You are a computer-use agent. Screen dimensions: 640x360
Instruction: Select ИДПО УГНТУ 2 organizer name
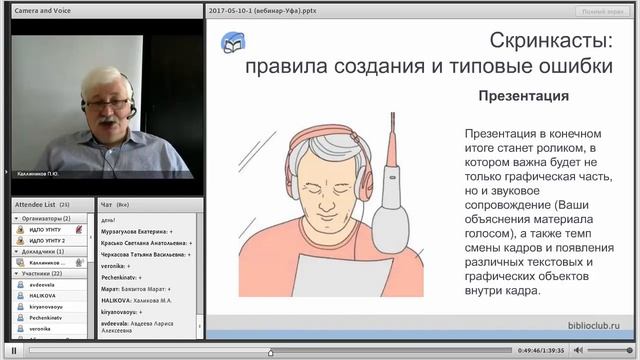click(x=47, y=240)
